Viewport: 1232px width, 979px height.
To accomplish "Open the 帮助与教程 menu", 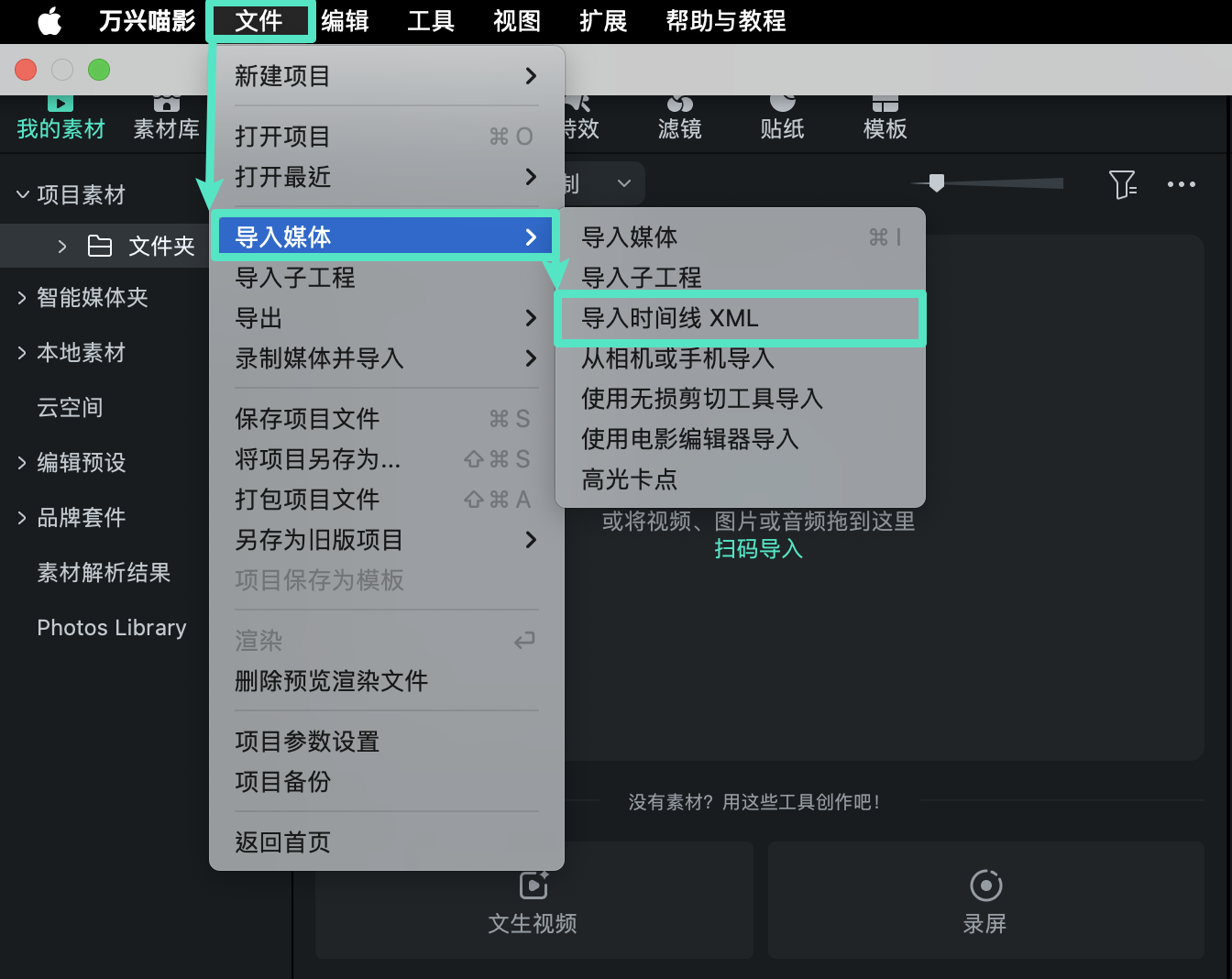I will pos(726,20).
